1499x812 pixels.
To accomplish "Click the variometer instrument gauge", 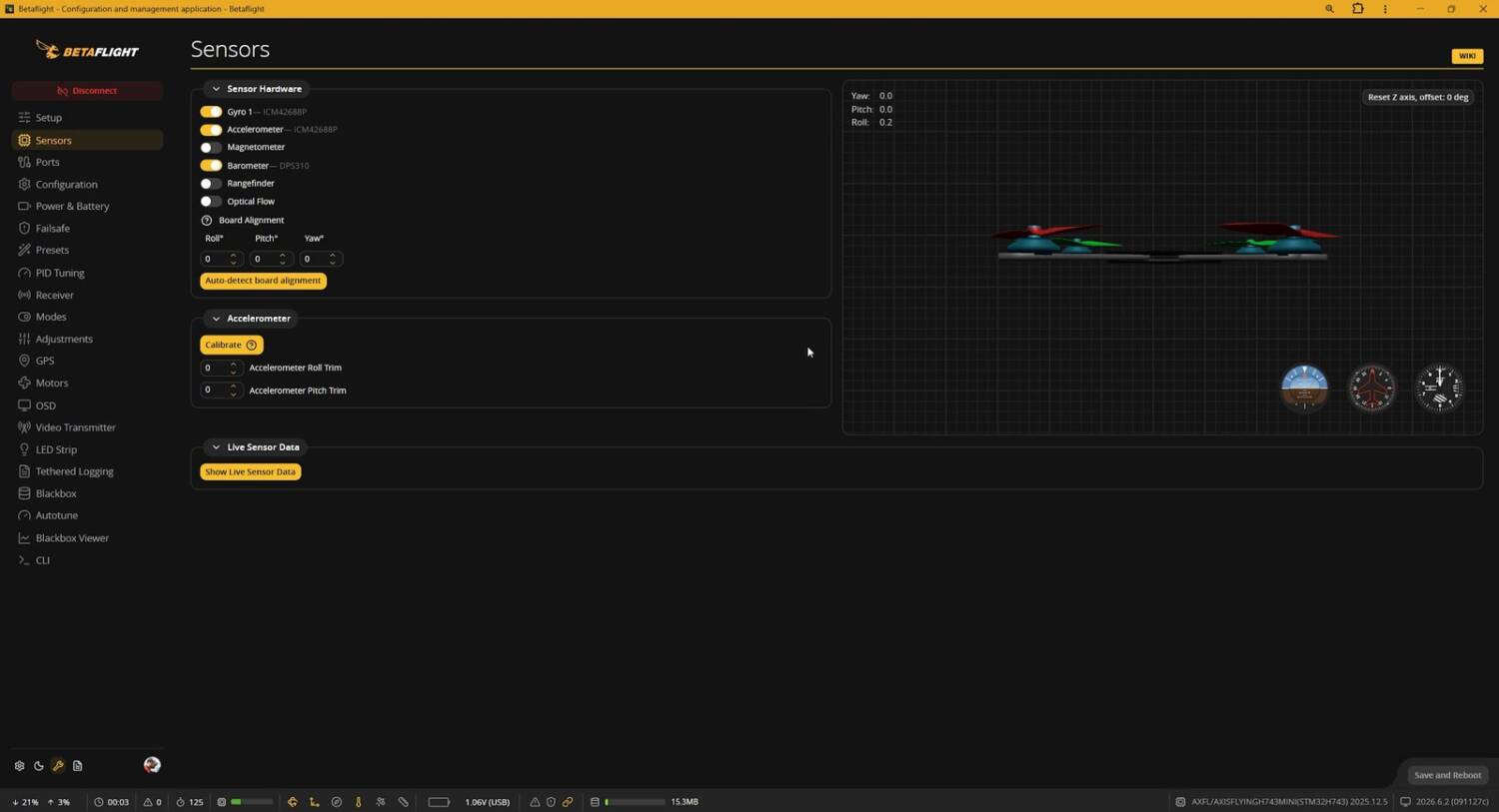I will click(x=1440, y=388).
